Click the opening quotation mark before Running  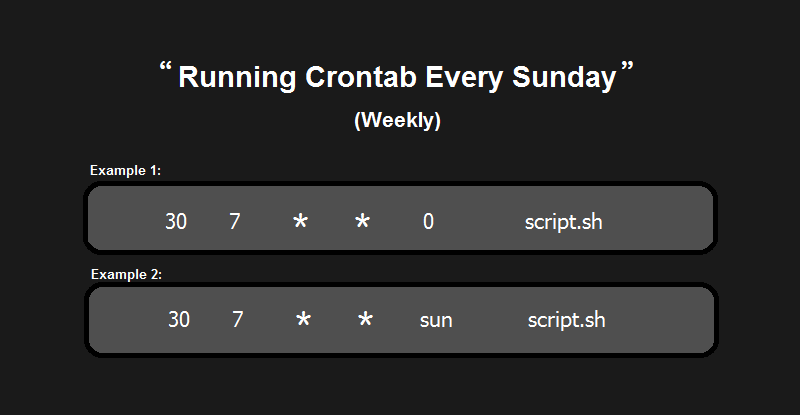[x=165, y=66]
